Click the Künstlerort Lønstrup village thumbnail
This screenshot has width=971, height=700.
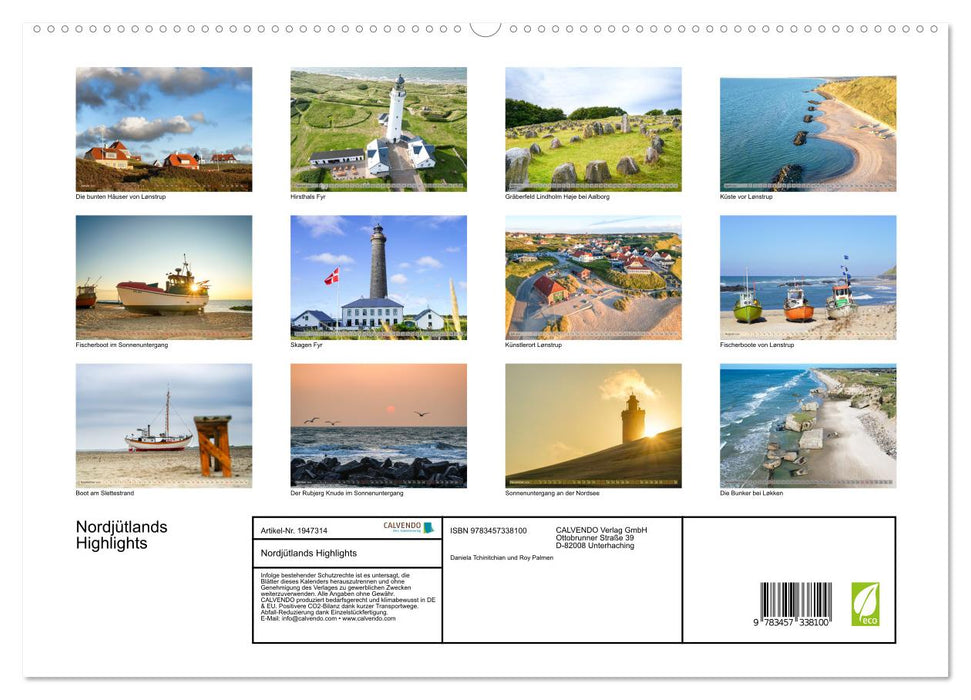click(594, 278)
